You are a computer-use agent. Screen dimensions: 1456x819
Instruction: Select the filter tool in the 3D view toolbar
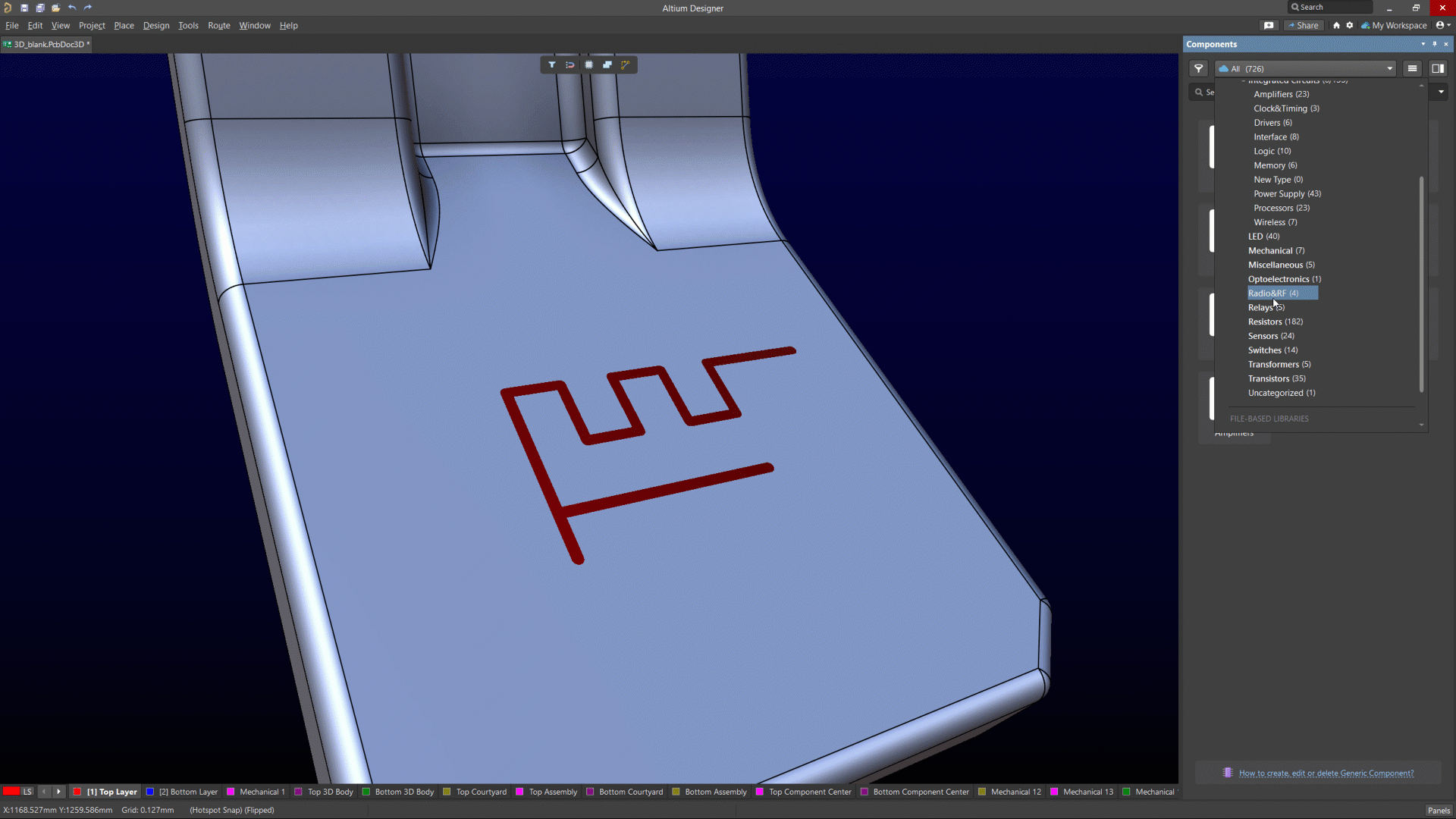coord(552,65)
